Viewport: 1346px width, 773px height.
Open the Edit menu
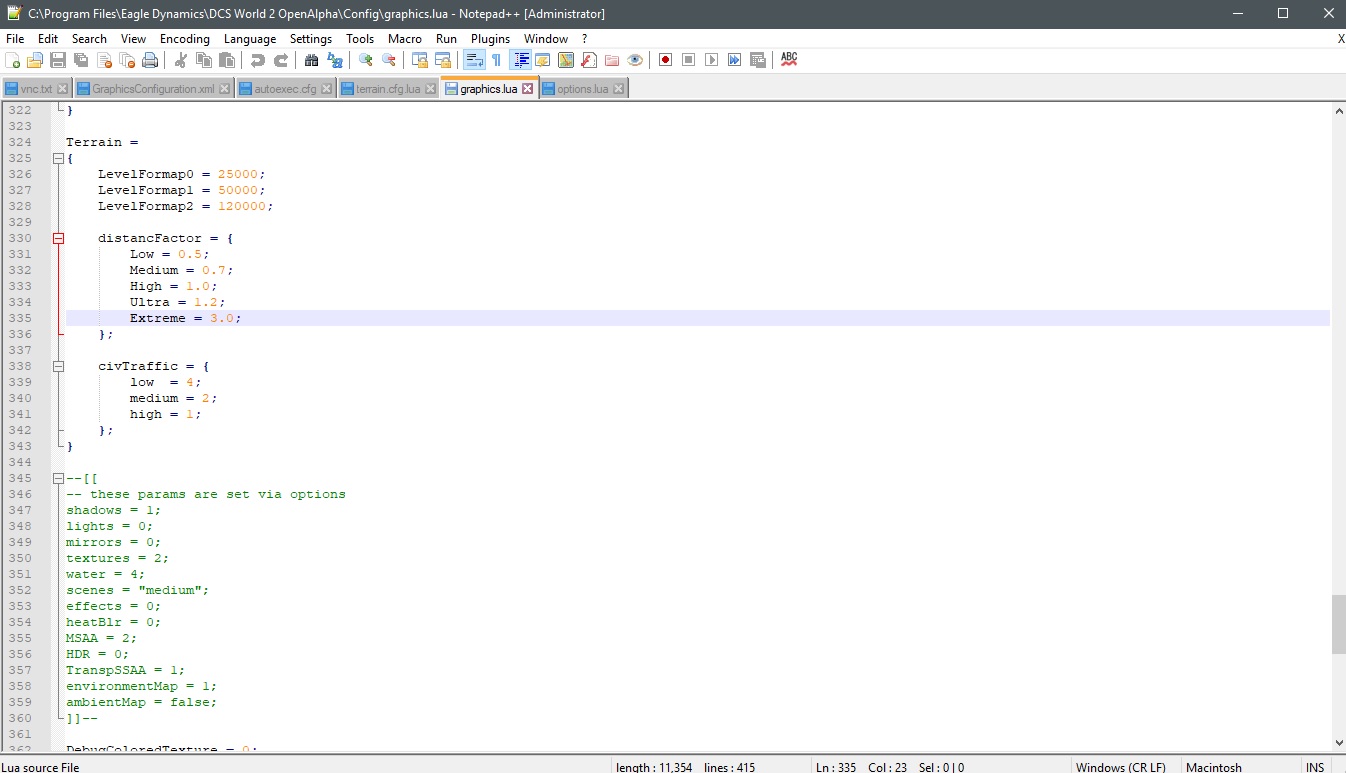point(48,39)
